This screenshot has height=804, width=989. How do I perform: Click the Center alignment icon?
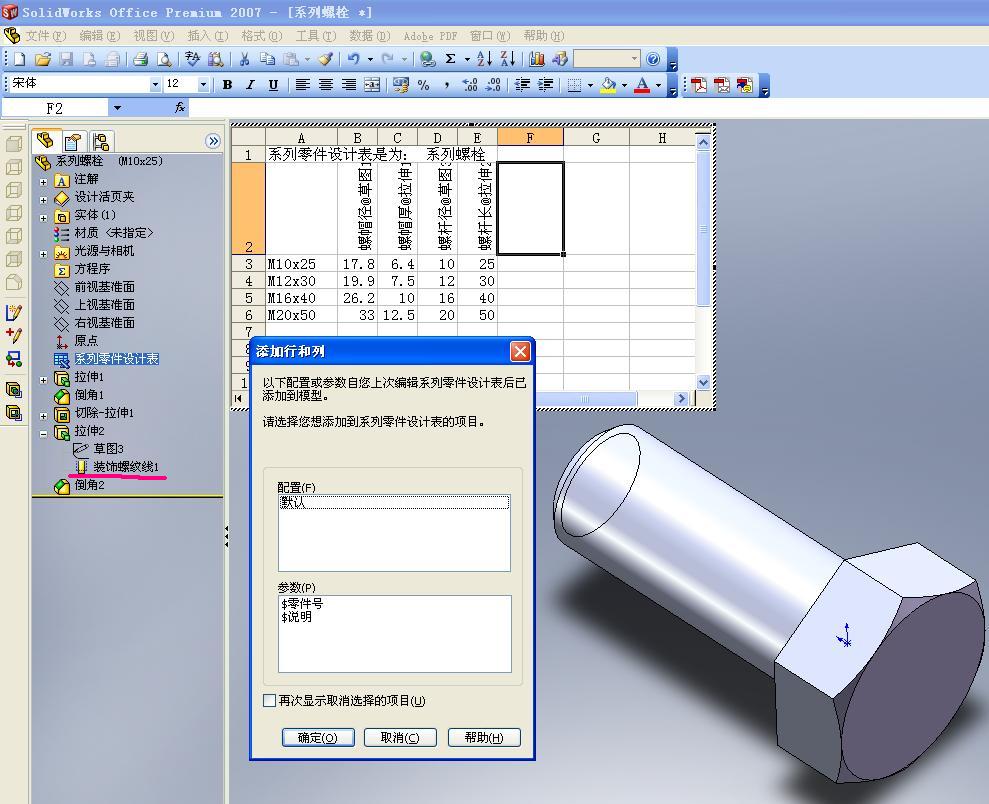tap(325, 84)
